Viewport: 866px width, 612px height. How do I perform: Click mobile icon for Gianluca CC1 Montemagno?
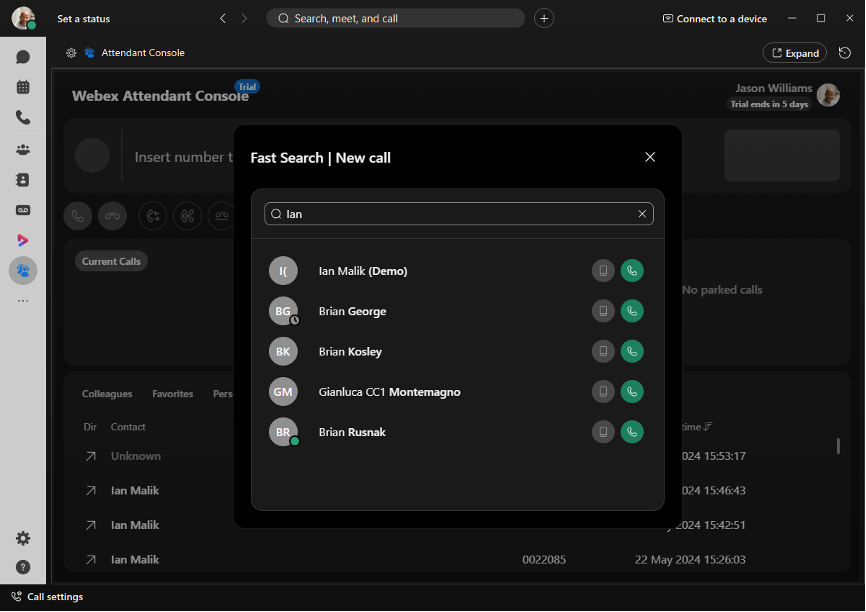[603, 392]
